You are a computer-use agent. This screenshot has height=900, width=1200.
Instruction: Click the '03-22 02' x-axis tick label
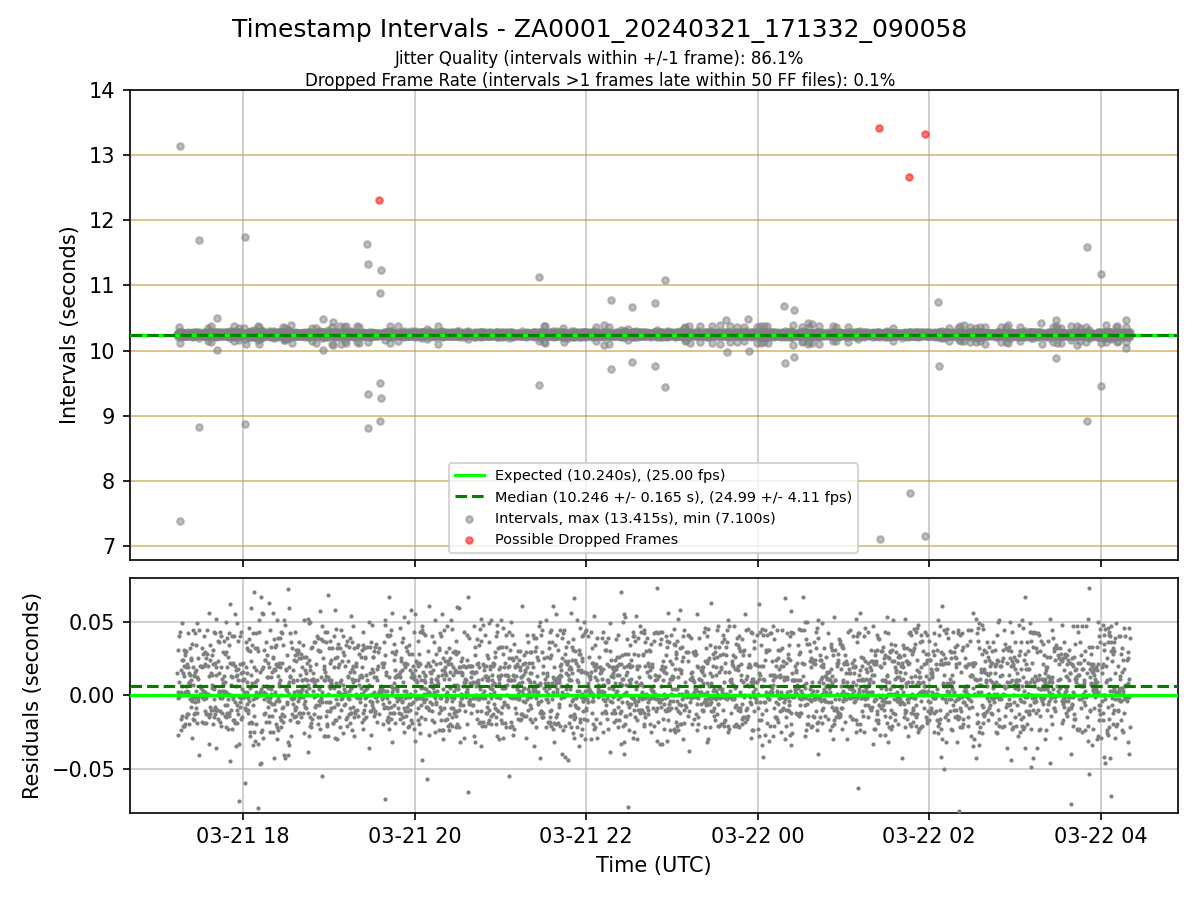(x=929, y=837)
